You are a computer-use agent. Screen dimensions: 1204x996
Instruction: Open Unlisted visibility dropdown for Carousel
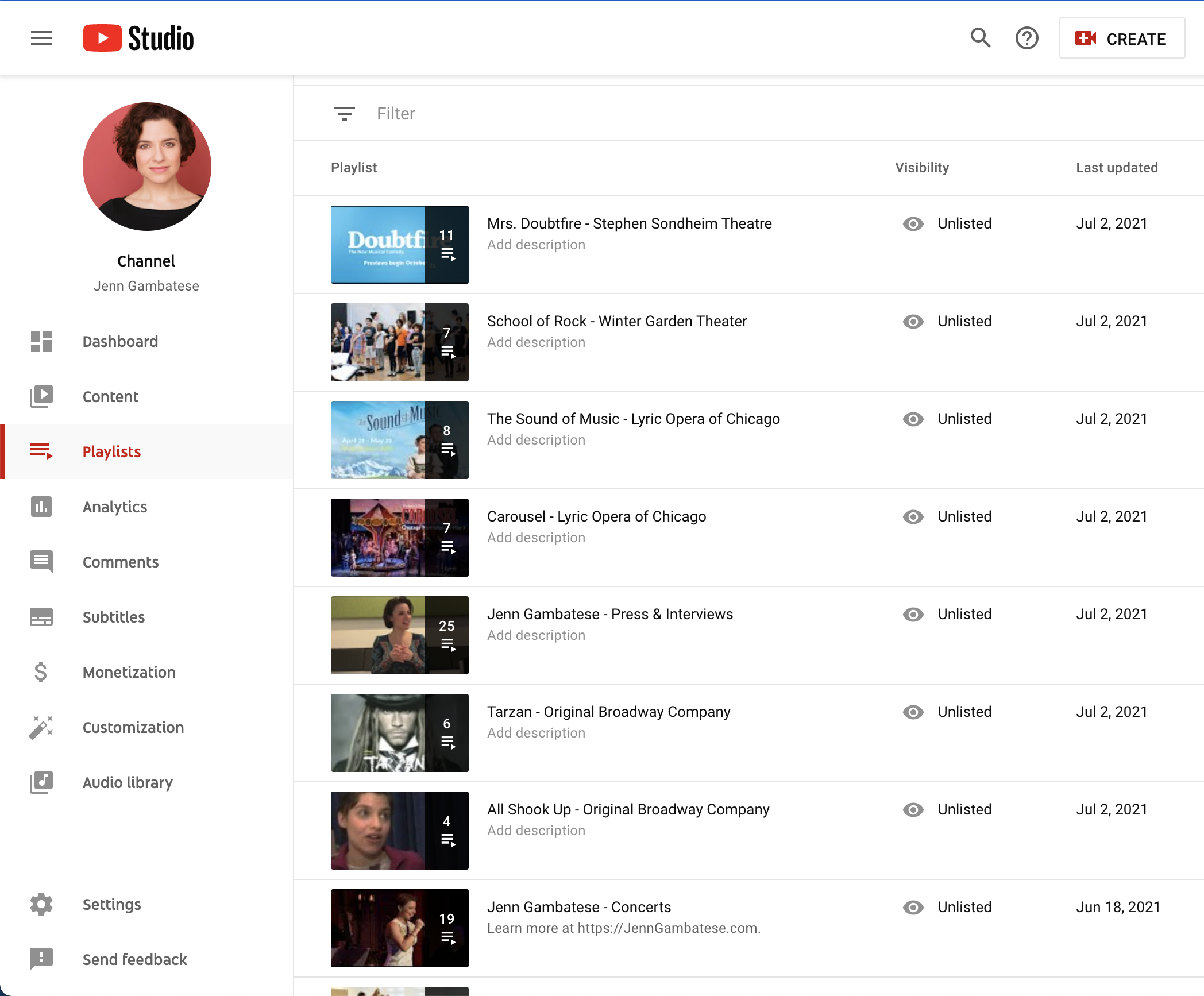coord(964,516)
